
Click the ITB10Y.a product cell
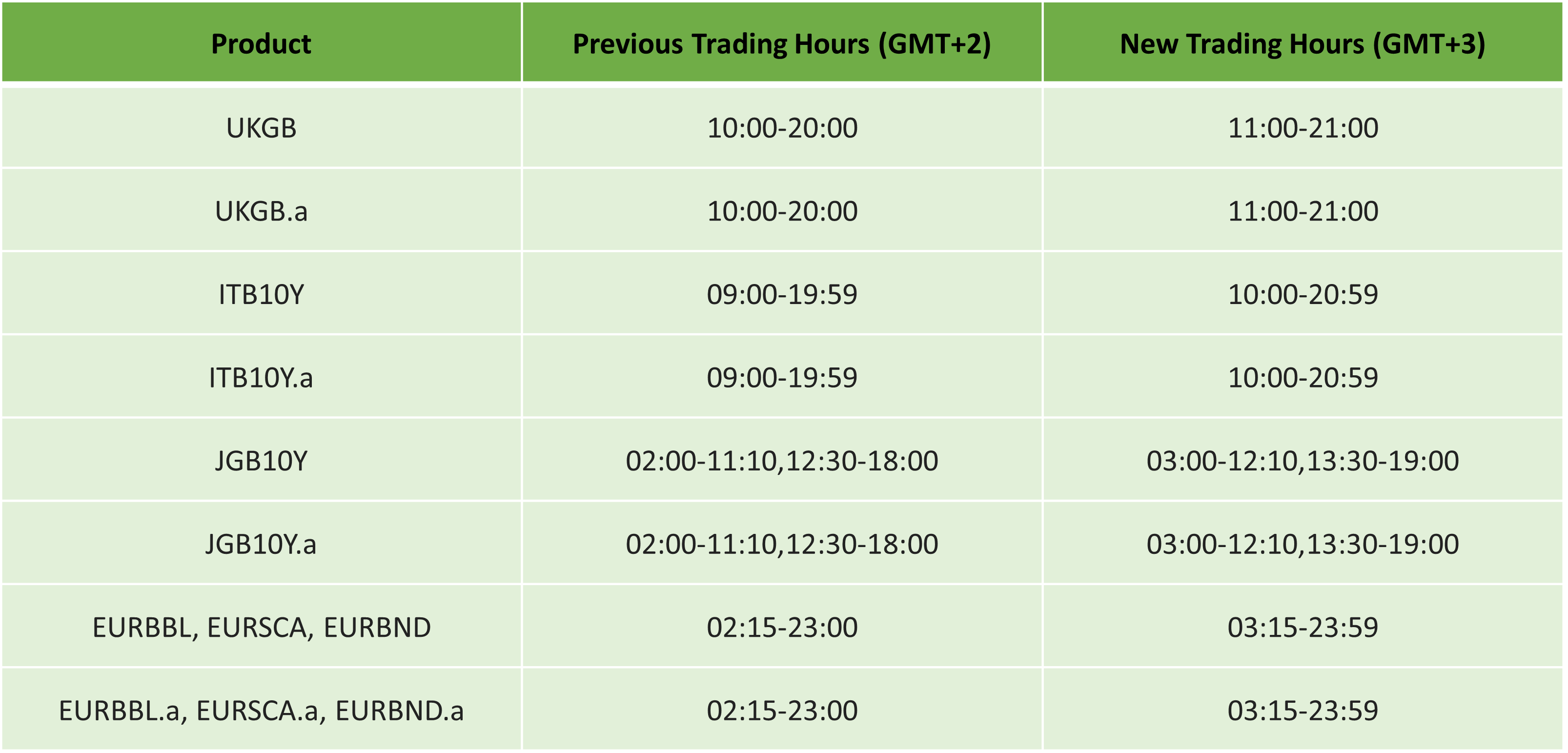pos(261,377)
